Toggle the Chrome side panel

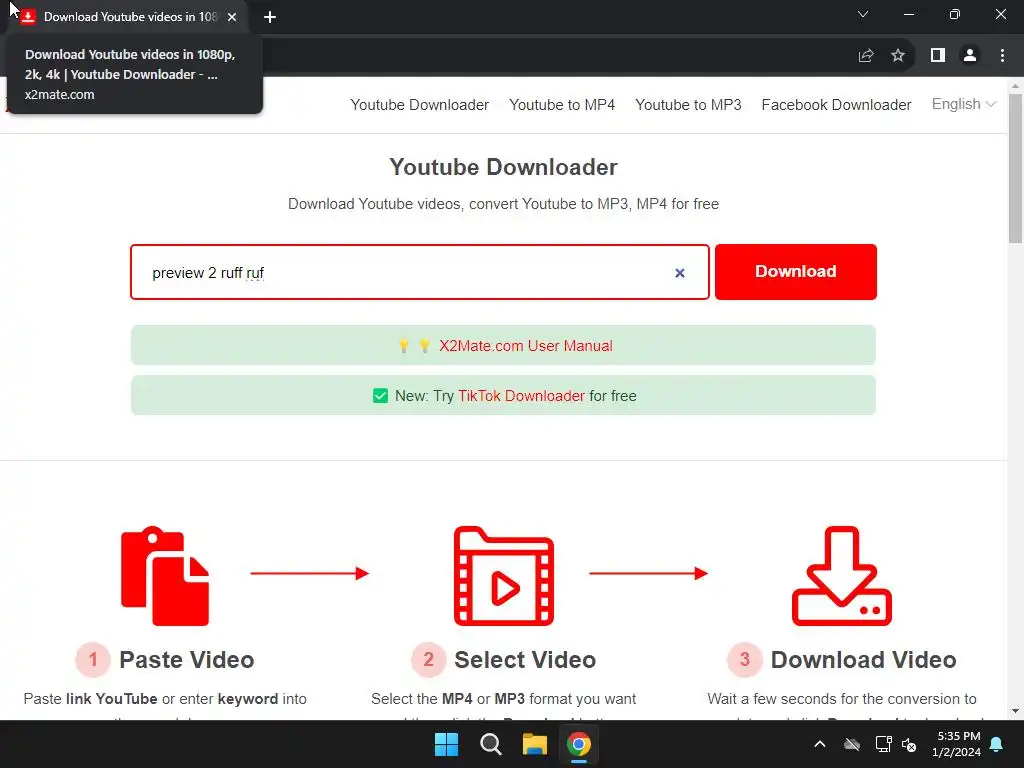click(938, 56)
